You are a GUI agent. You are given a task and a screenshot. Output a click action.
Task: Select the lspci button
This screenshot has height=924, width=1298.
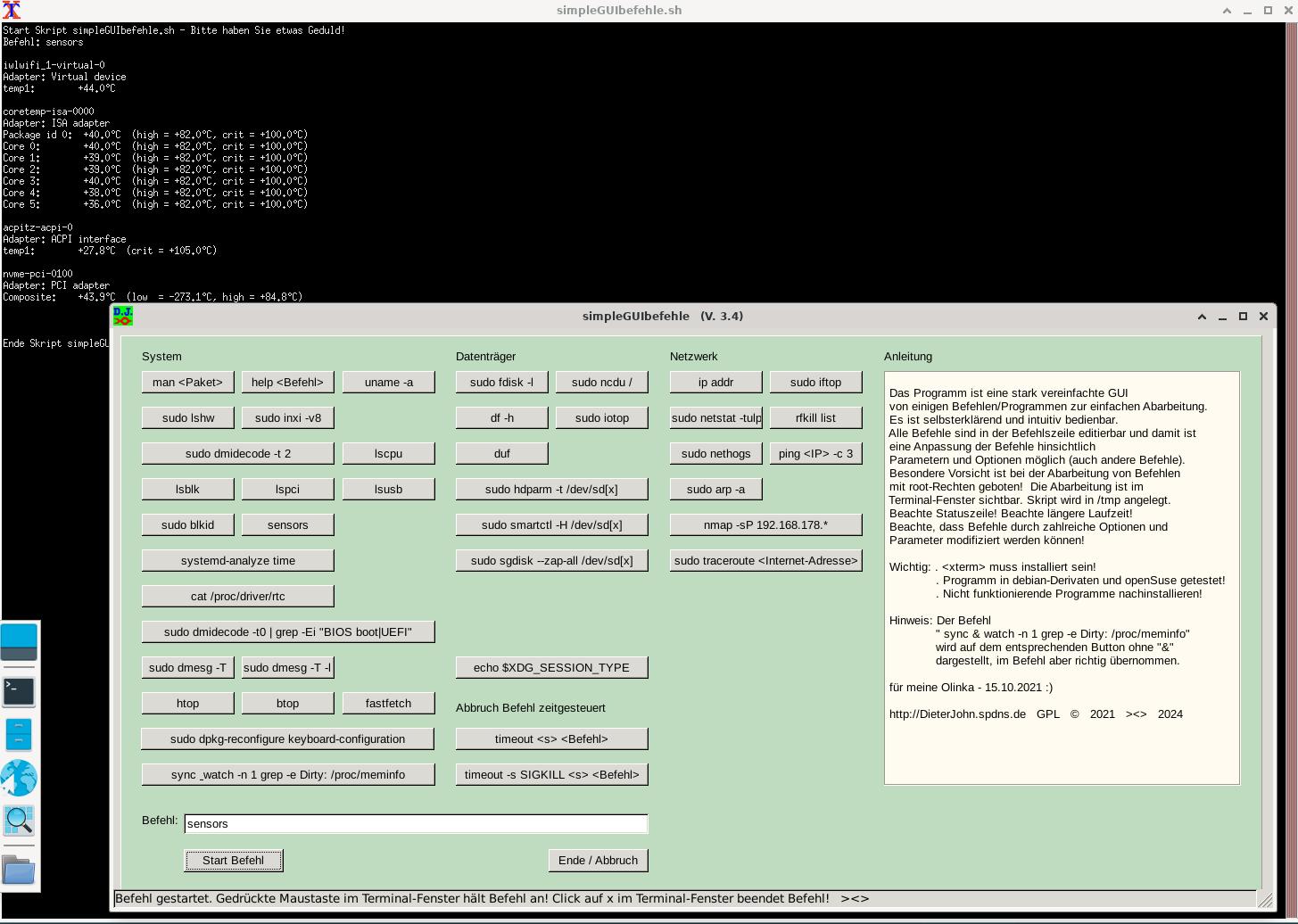point(288,489)
